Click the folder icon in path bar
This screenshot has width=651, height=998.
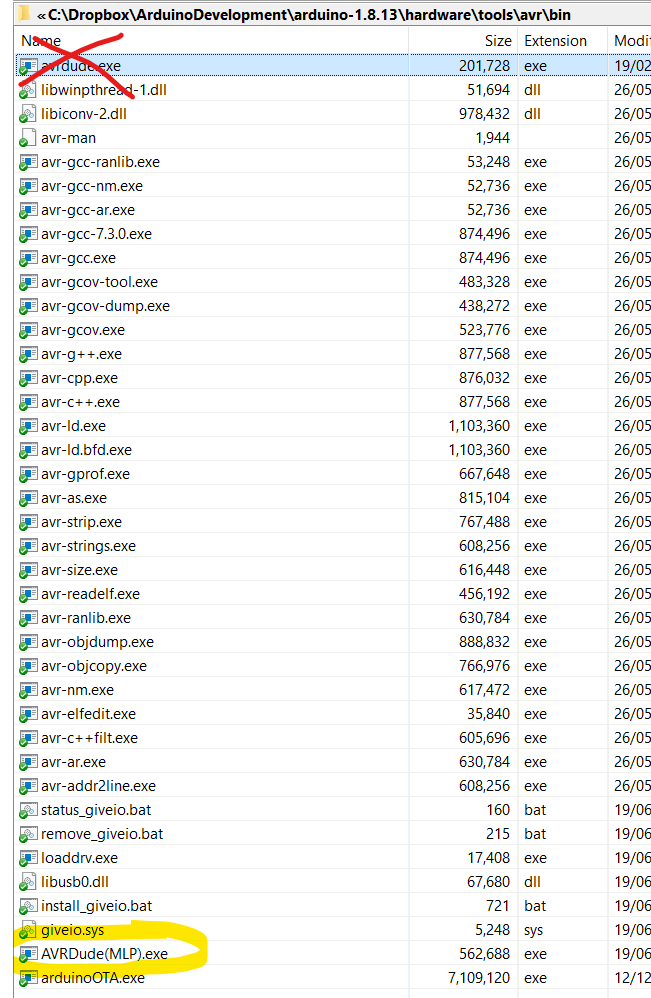point(24,13)
